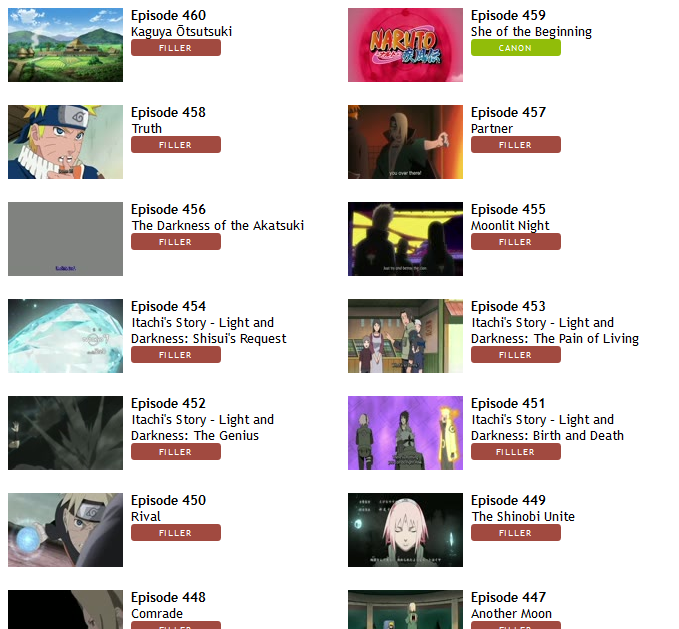
Task: Click the green CANON badge for Episode 459
Action: coord(516,48)
